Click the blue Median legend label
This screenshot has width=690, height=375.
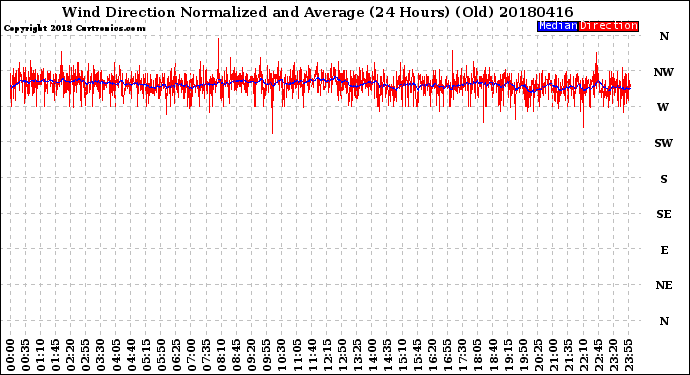pos(558,26)
